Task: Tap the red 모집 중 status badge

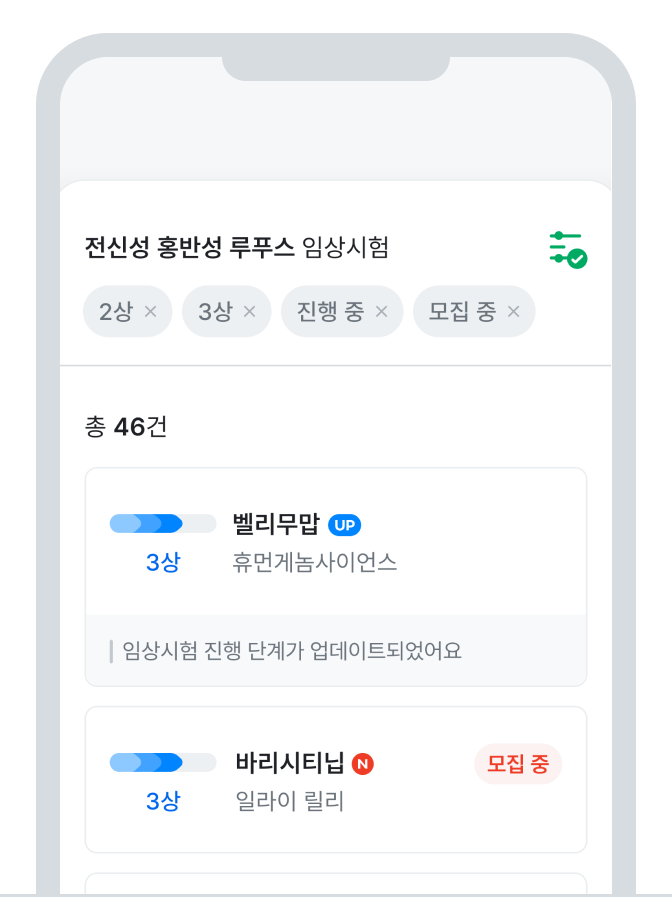Action: tap(518, 764)
